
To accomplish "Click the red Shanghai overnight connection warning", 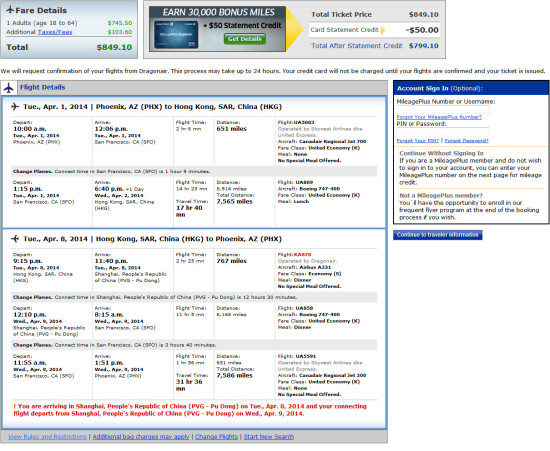I will click(190, 410).
